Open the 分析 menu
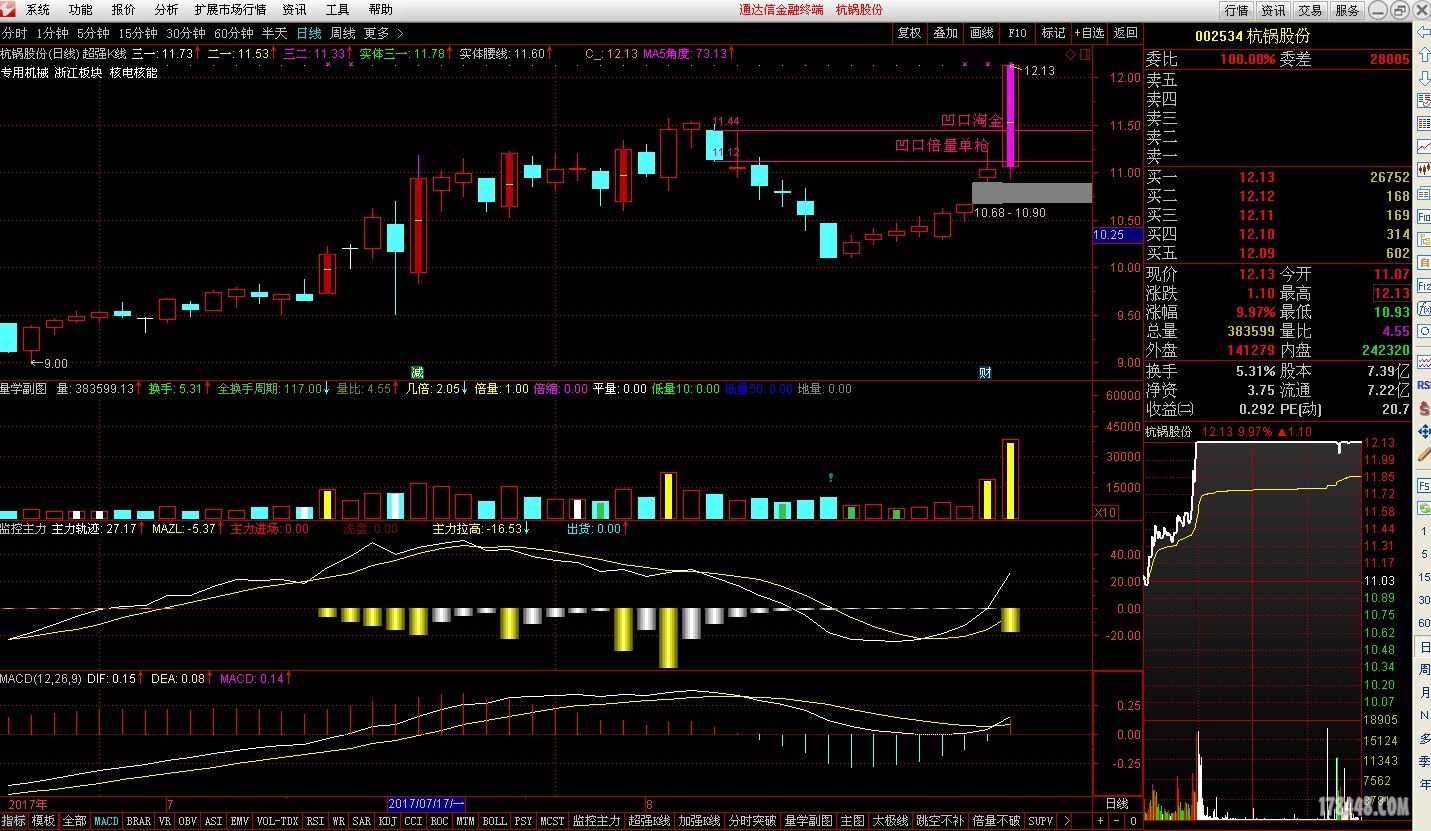The height and width of the screenshot is (831, 1431). 166,10
